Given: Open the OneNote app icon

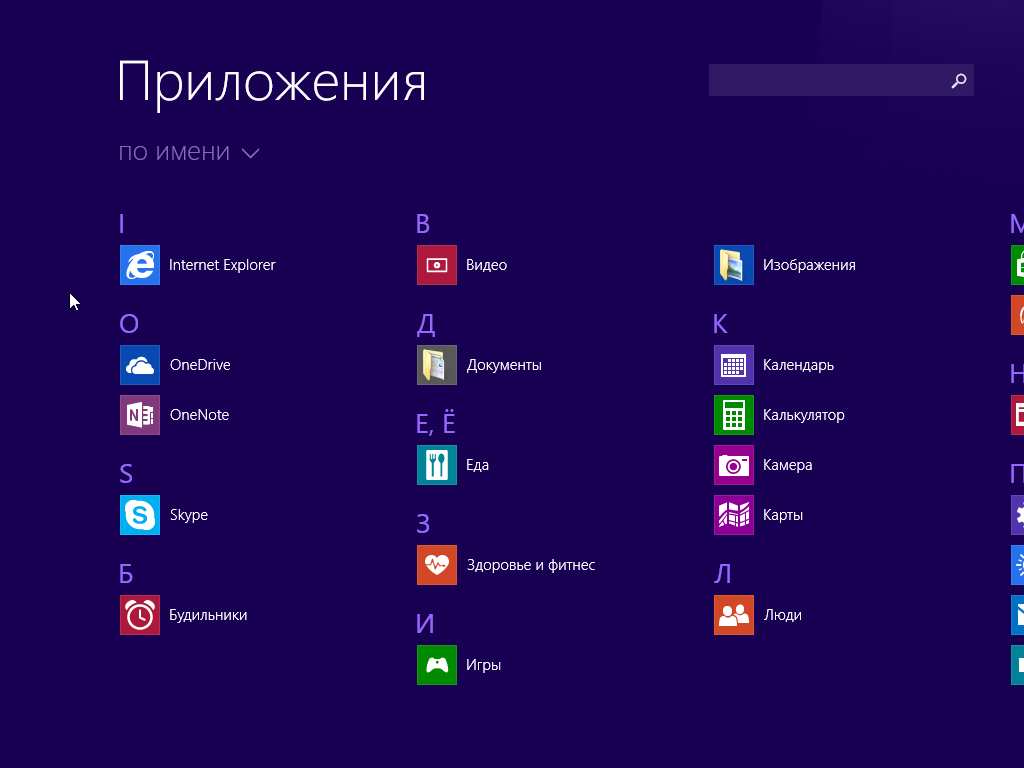Looking at the screenshot, I should (139, 415).
